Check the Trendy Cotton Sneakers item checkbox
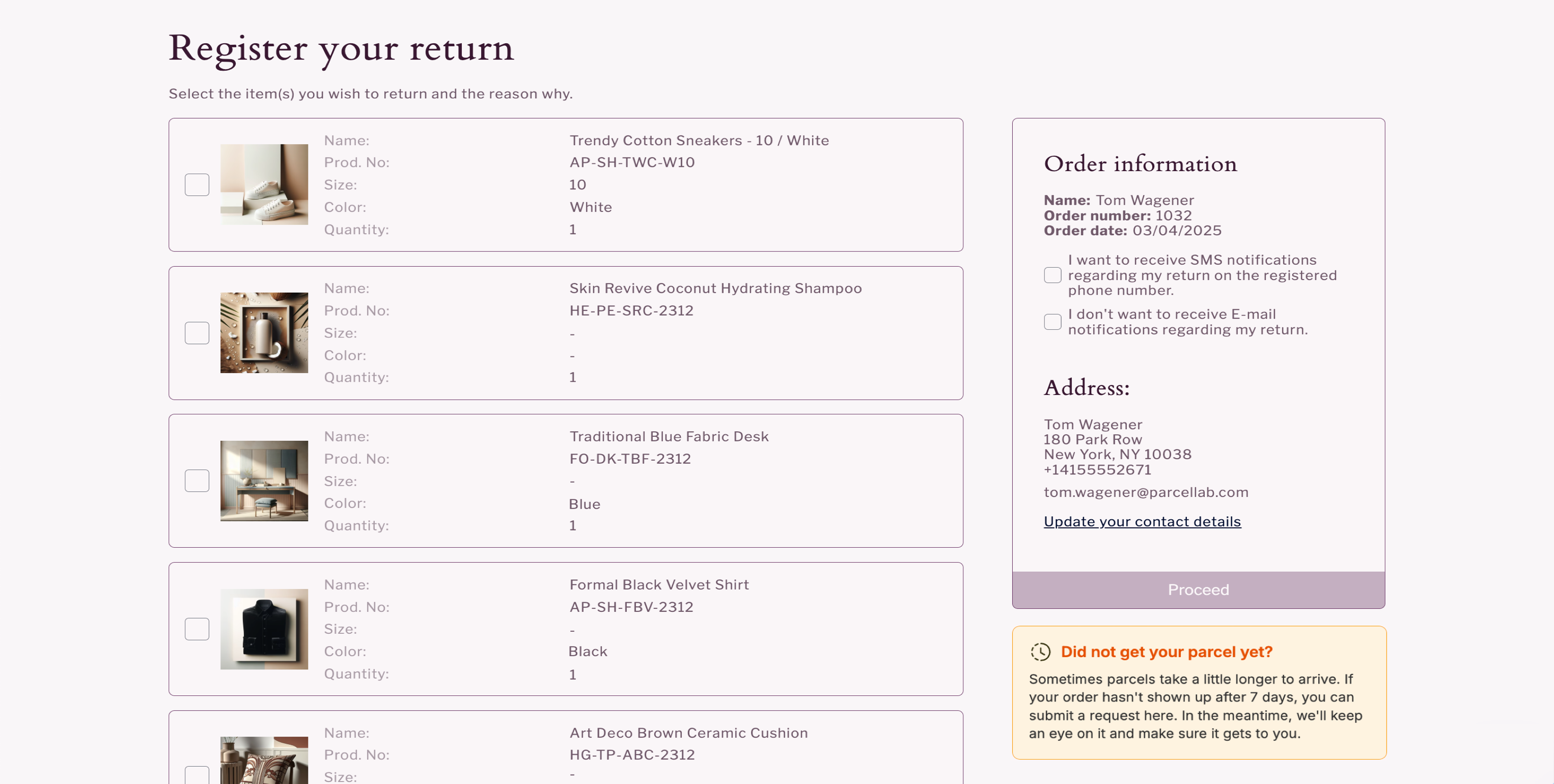1554x784 pixels. (x=197, y=184)
